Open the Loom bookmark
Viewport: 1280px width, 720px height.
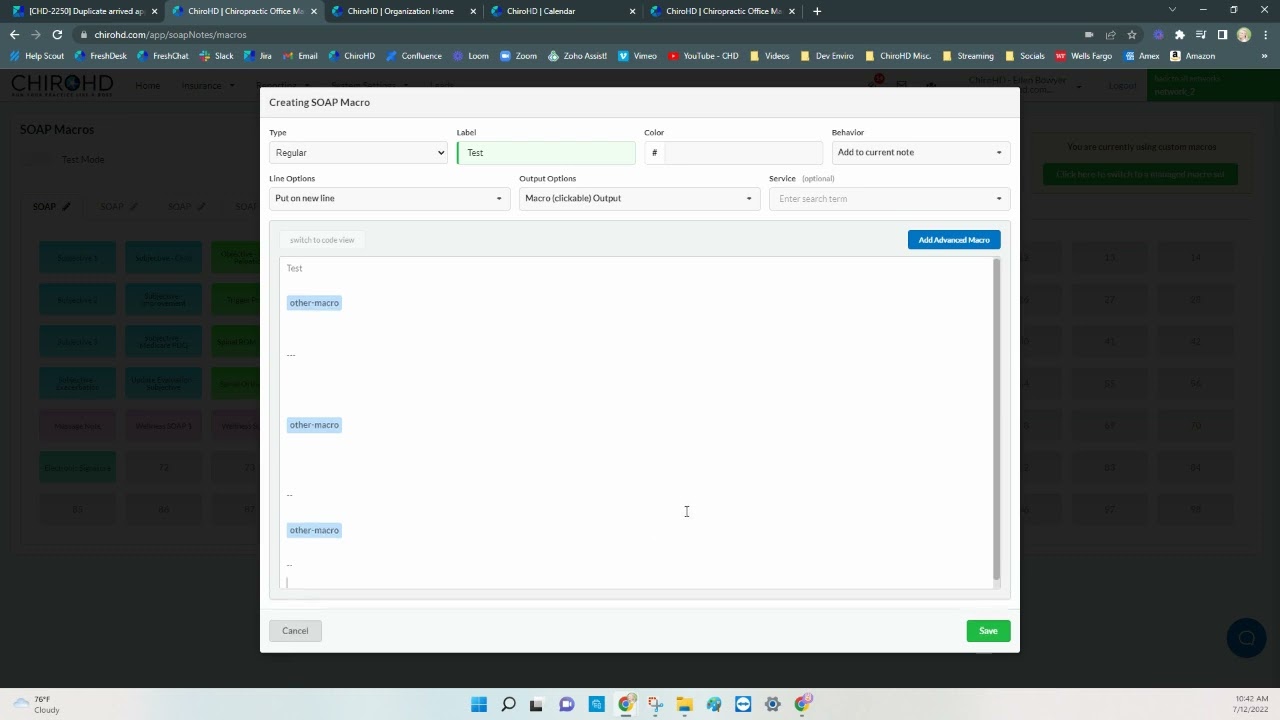[471, 56]
